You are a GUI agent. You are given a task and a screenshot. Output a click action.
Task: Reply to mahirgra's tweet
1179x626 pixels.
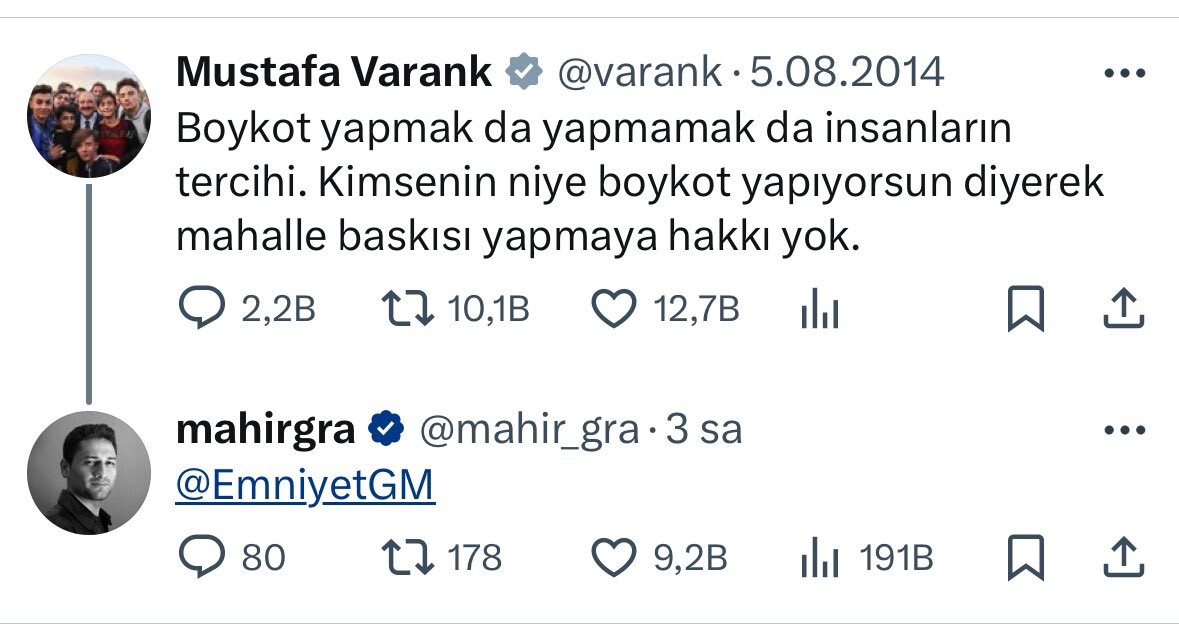203,558
